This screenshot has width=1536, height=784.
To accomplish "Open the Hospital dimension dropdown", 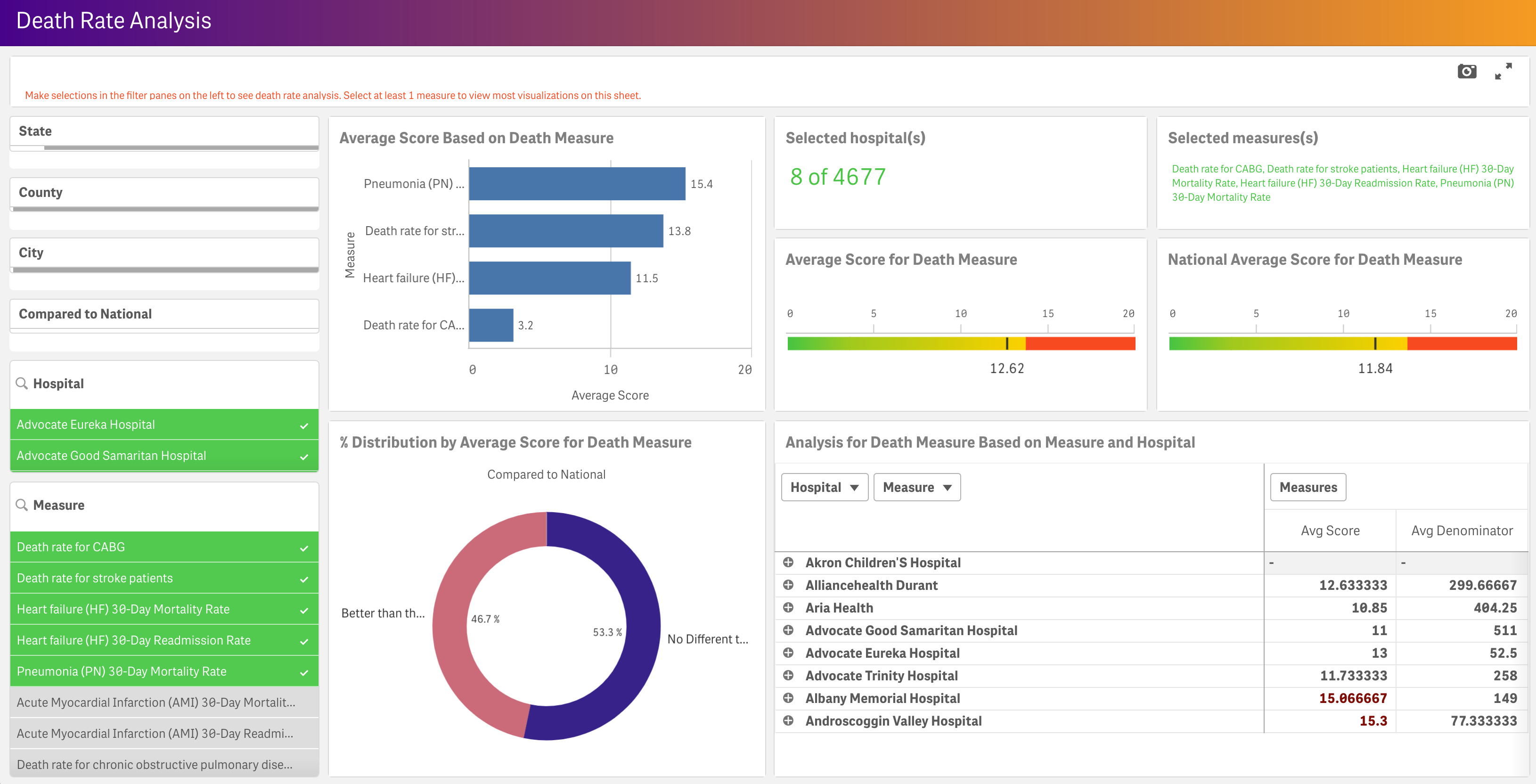I will pyautogui.click(x=824, y=487).
